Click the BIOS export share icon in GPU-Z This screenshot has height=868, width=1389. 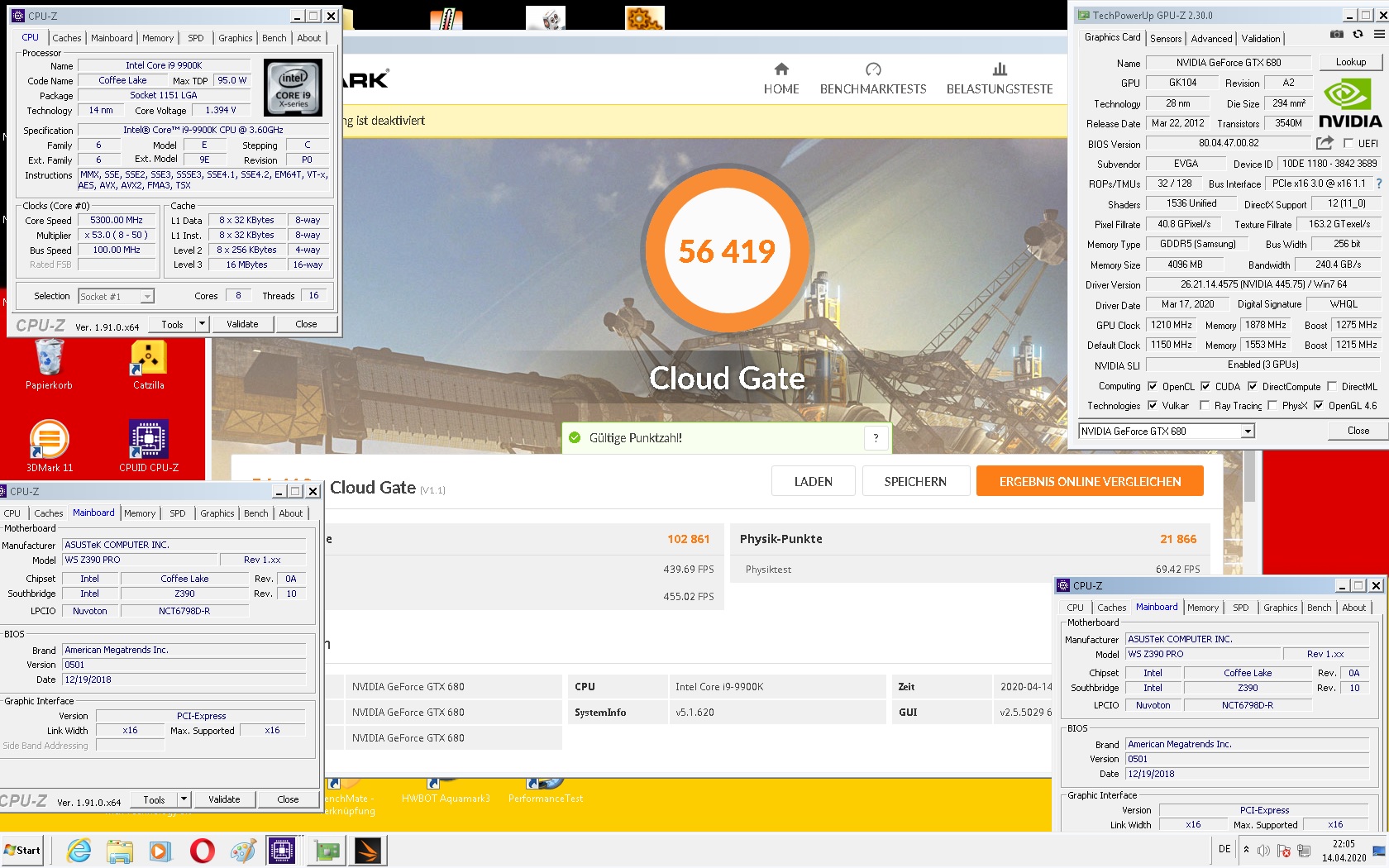tap(1325, 143)
